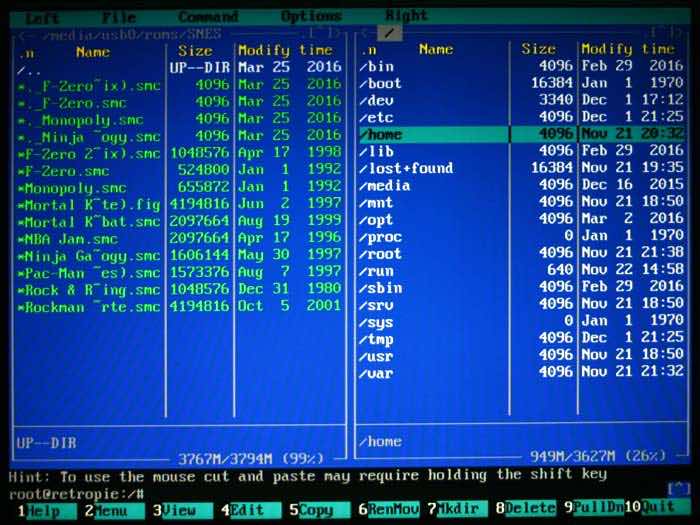Select the Ninja Ga~ogy.smc file
Screen dimensions: 700x525
pos(179,255)
